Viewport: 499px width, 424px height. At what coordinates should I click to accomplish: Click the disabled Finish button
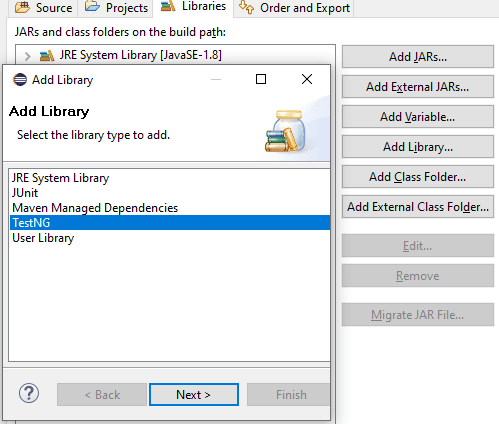(289, 395)
